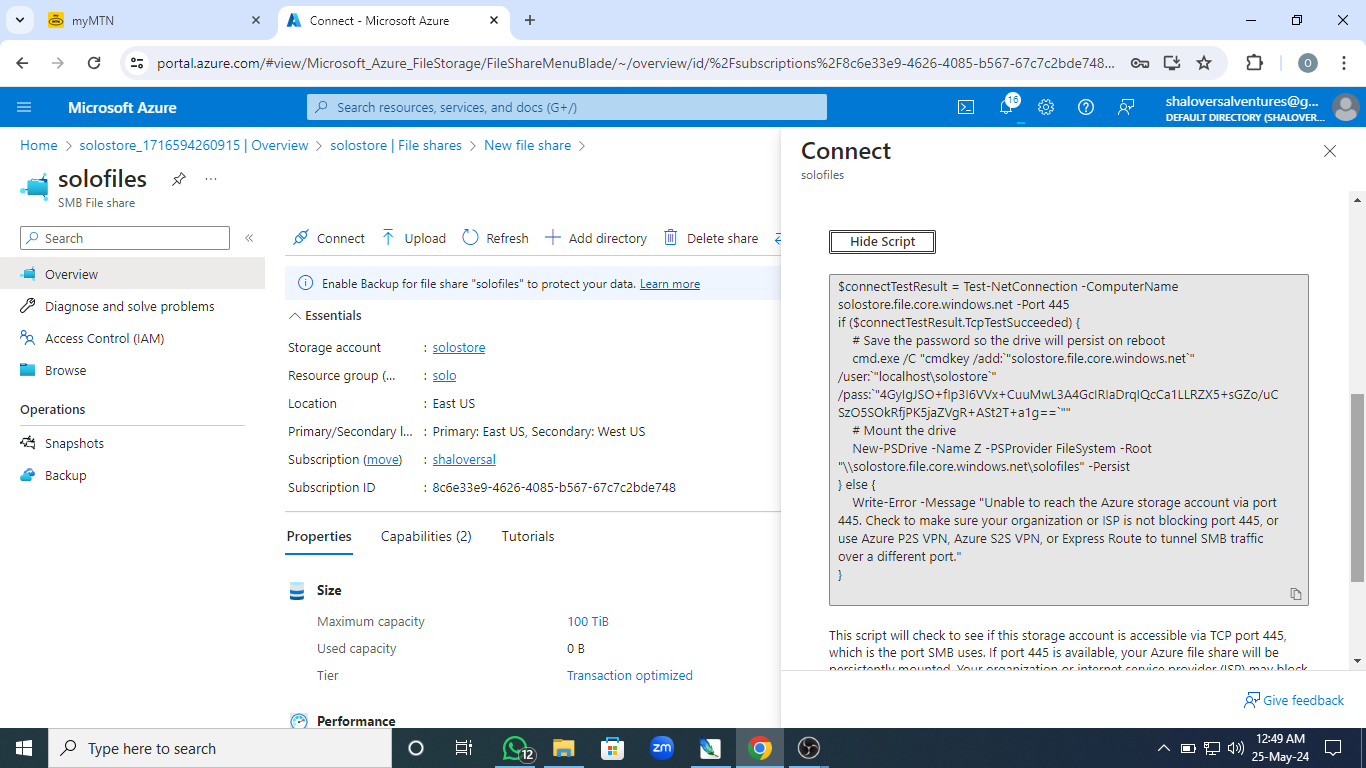Show hidden system tray icons
This screenshot has width=1366, height=768.
click(x=1163, y=748)
